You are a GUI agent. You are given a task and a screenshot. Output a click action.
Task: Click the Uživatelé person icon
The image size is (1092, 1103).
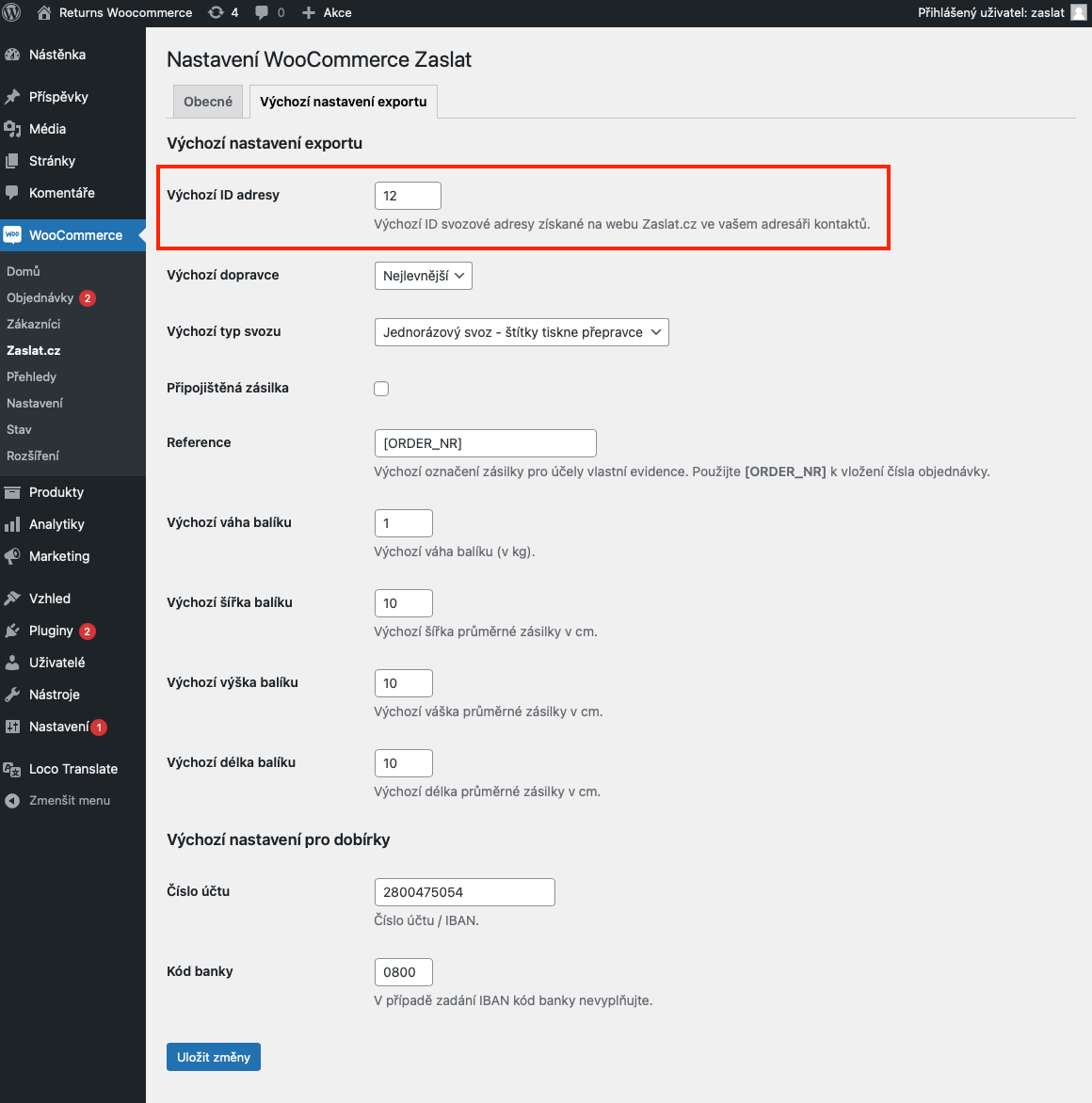click(12, 663)
